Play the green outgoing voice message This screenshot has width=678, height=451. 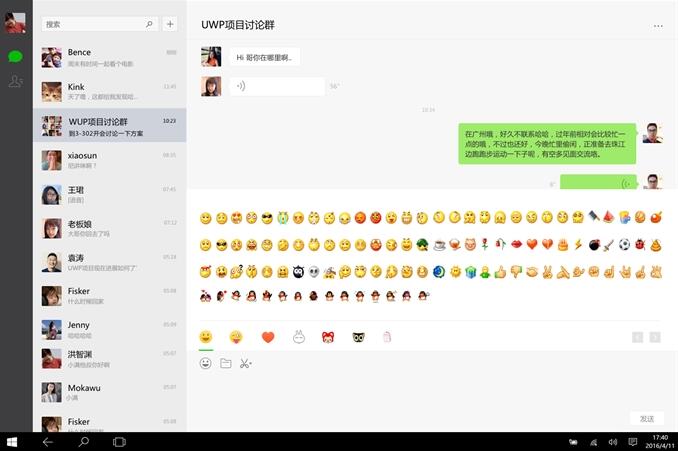pos(598,182)
